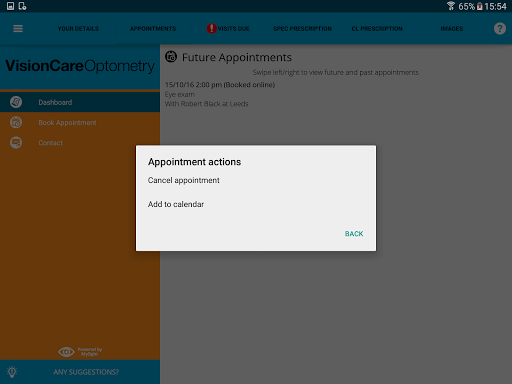Screen dimensions: 512x384
Task: Open the Visits Due tab
Action: click(x=233, y=29)
